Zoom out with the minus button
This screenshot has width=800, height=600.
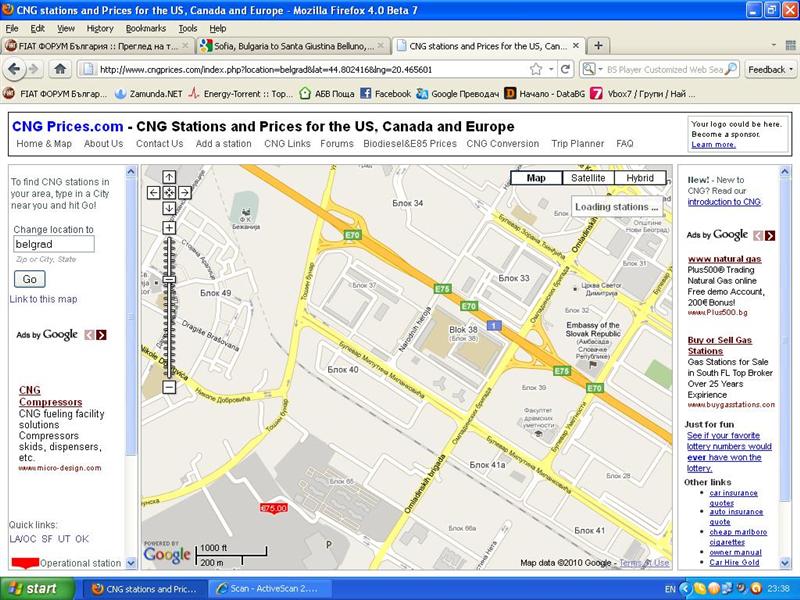[169, 387]
